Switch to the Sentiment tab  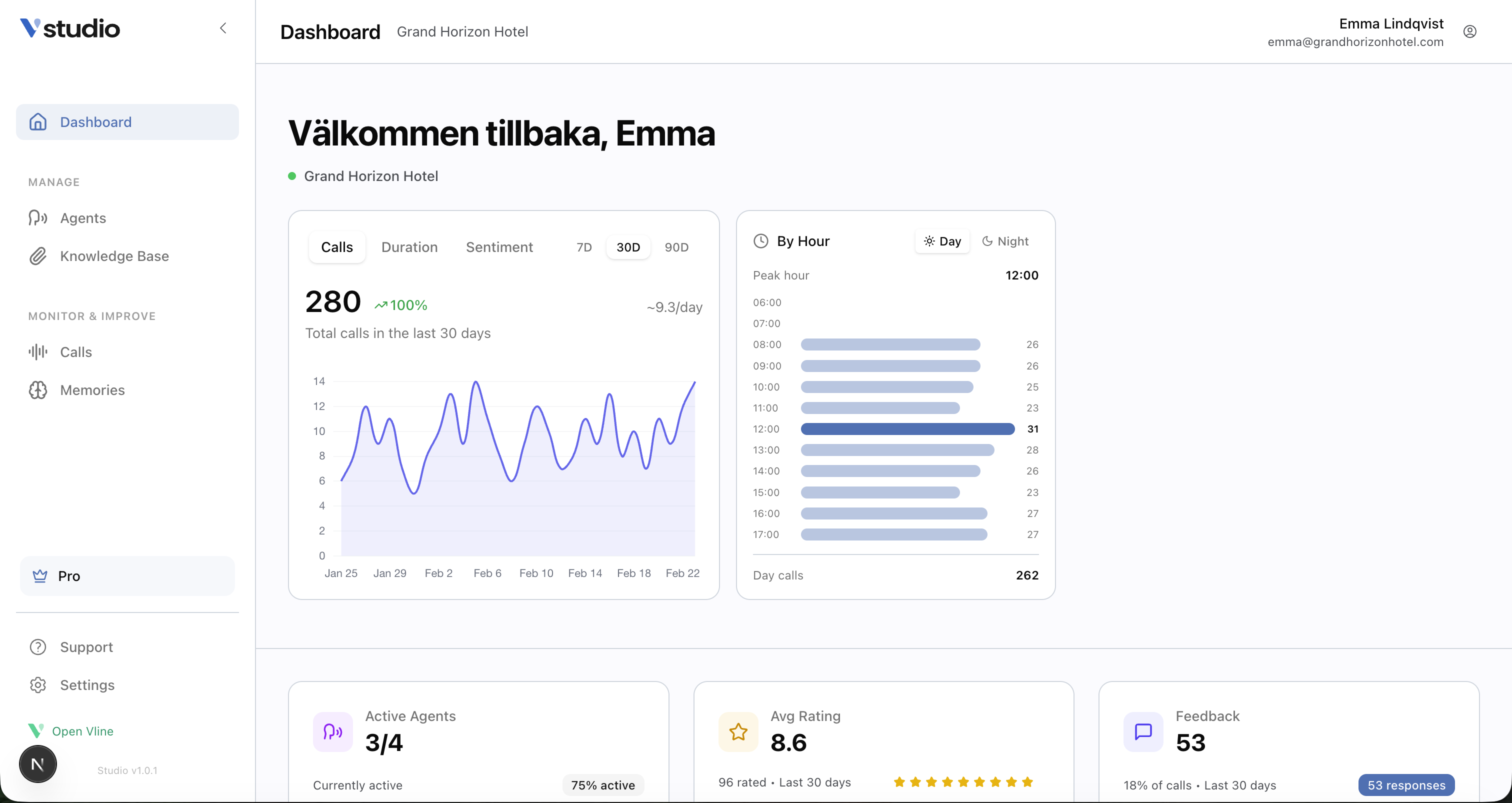coord(499,247)
